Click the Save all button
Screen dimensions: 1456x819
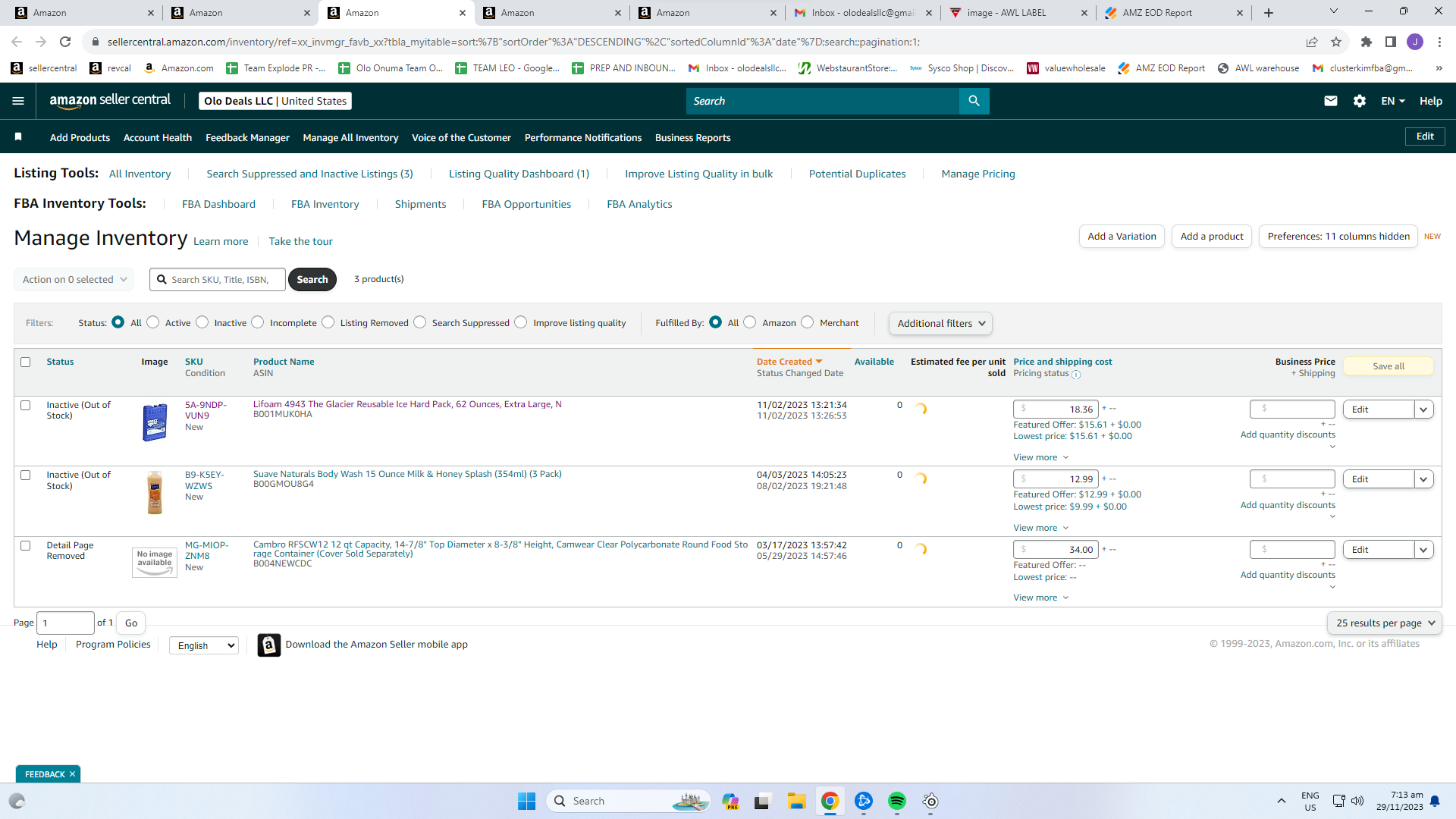[1389, 366]
